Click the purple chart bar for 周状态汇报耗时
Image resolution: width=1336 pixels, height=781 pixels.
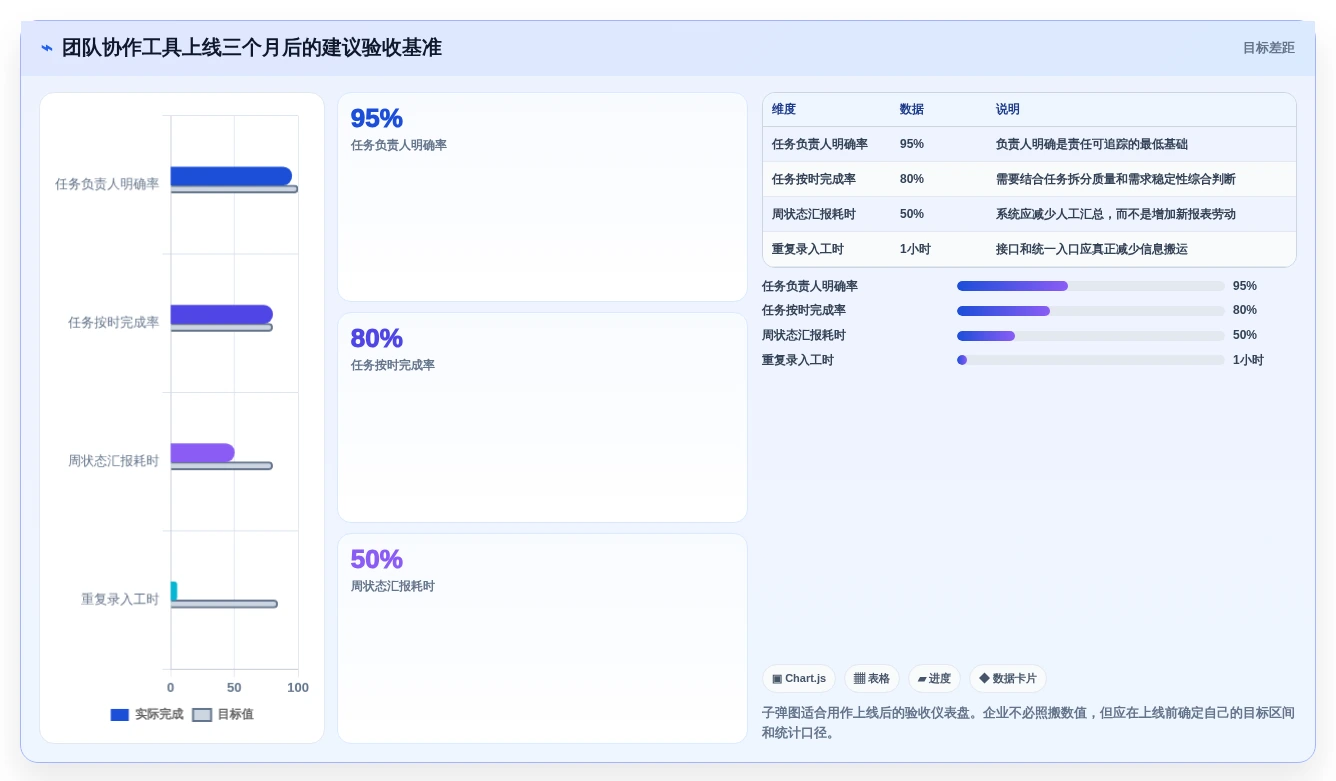click(203, 453)
